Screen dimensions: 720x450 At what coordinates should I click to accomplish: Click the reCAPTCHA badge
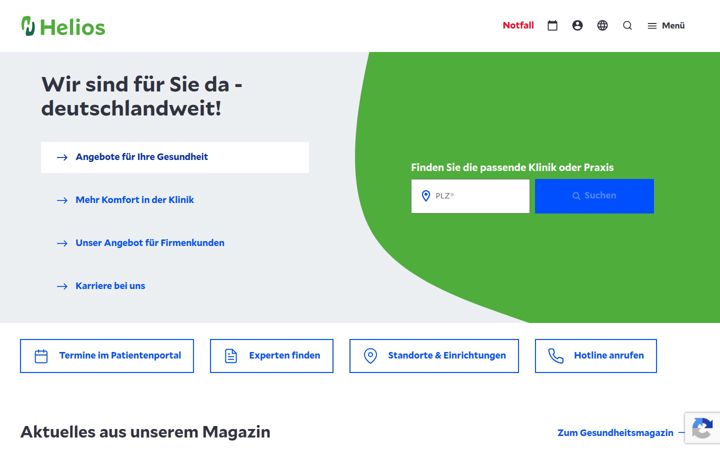[x=702, y=428]
